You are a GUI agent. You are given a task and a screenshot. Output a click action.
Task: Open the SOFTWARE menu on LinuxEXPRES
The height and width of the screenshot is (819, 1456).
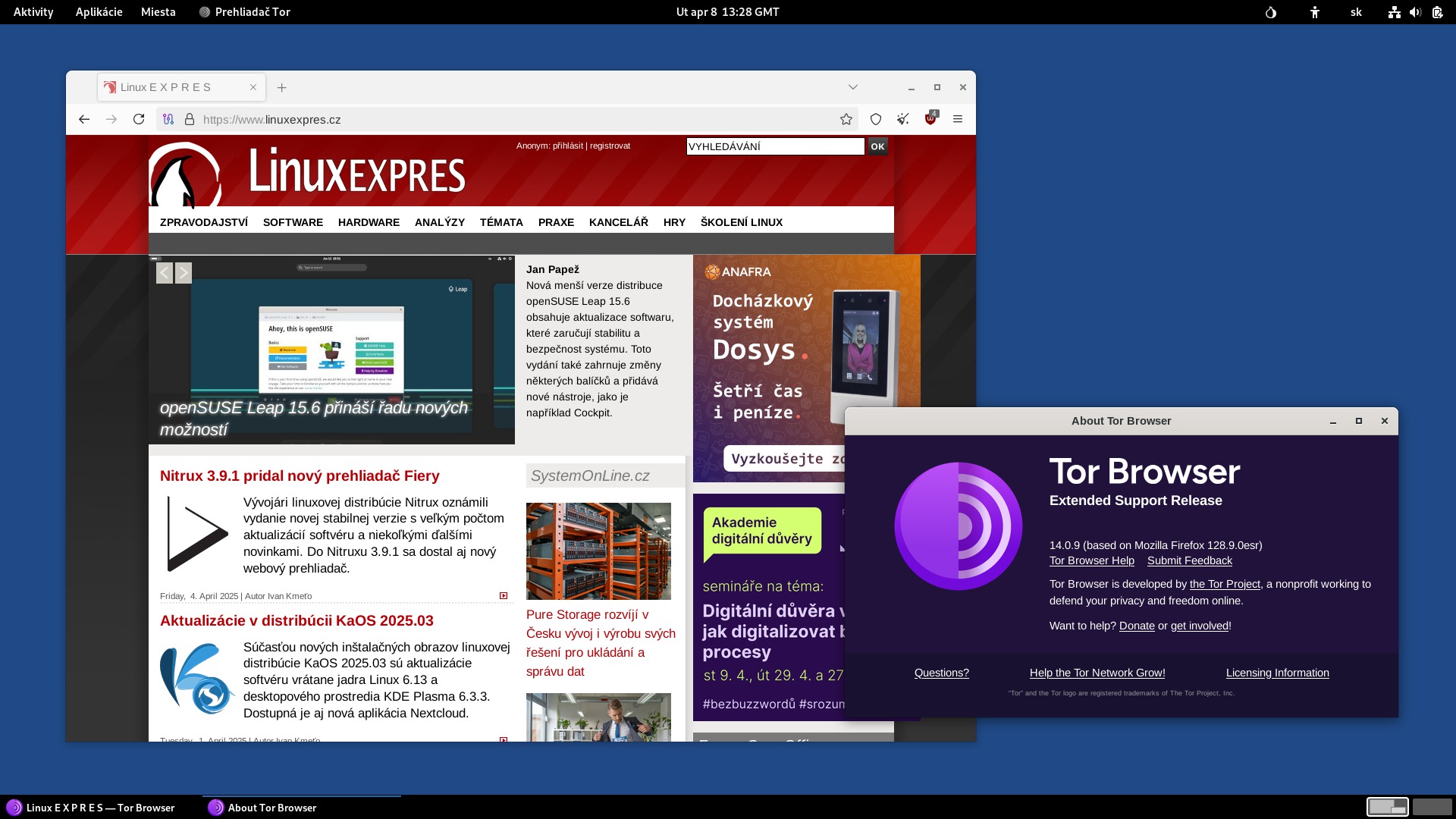pyautogui.click(x=293, y=222)
